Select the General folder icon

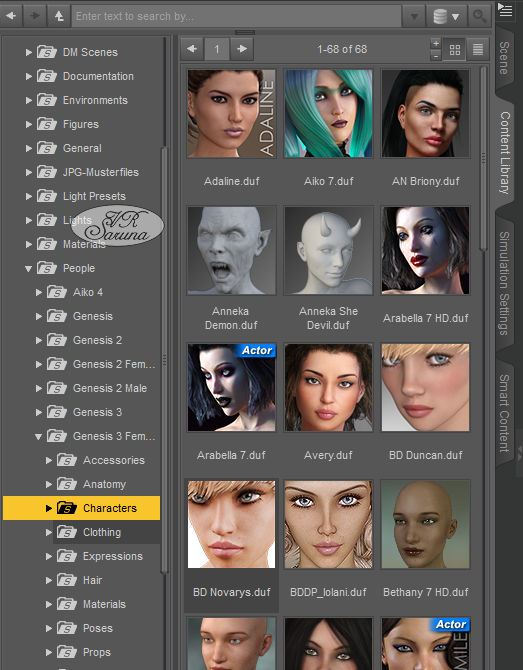(47, 148)
